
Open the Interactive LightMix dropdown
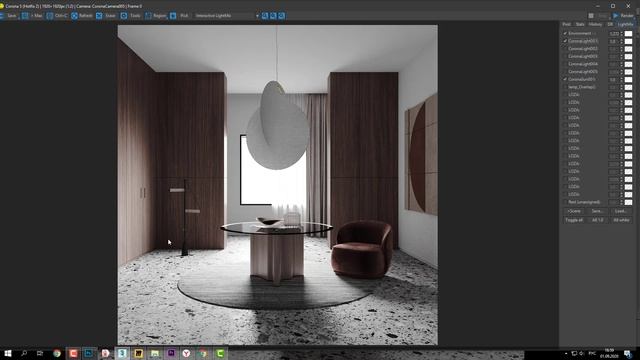(x=227, y=16)
